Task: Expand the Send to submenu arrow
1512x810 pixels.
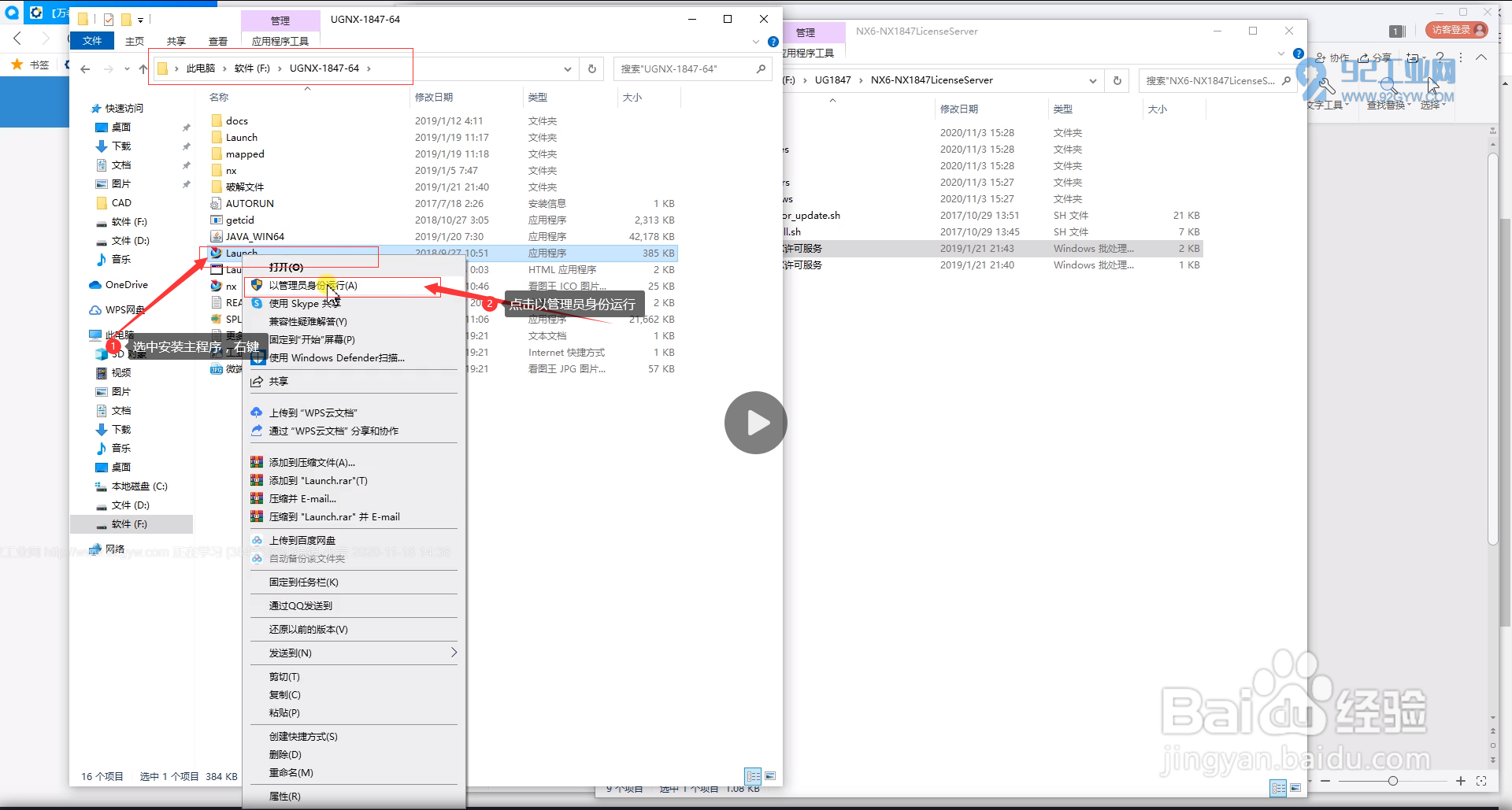Action: click(x=454, y=653)
